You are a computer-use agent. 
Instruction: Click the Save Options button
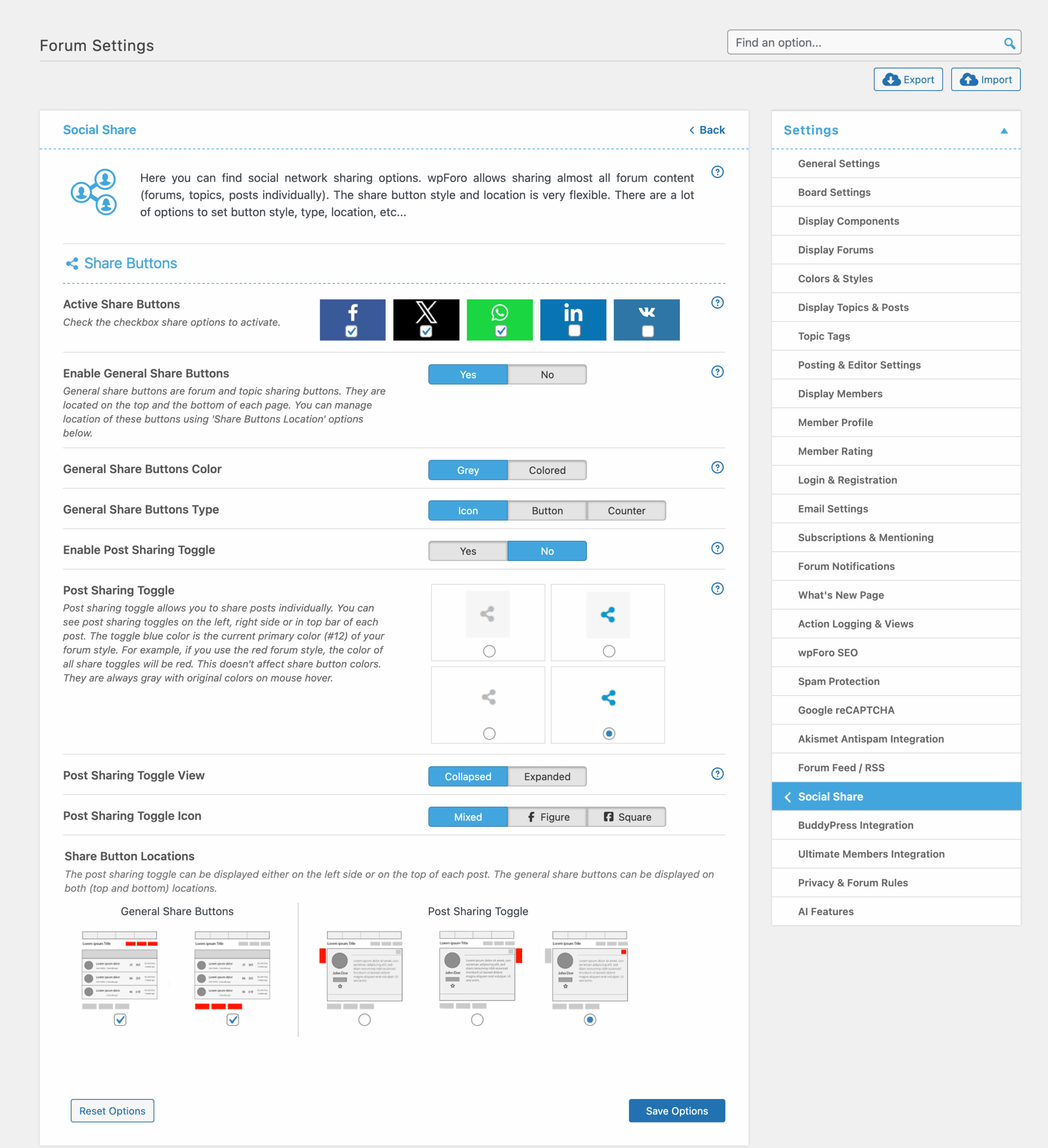pos(676,1110)
